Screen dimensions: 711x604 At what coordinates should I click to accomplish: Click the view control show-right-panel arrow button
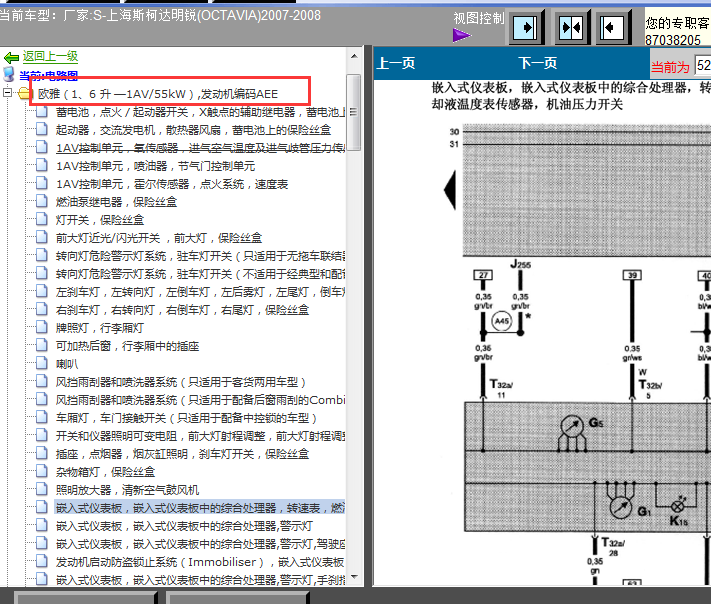526,28
